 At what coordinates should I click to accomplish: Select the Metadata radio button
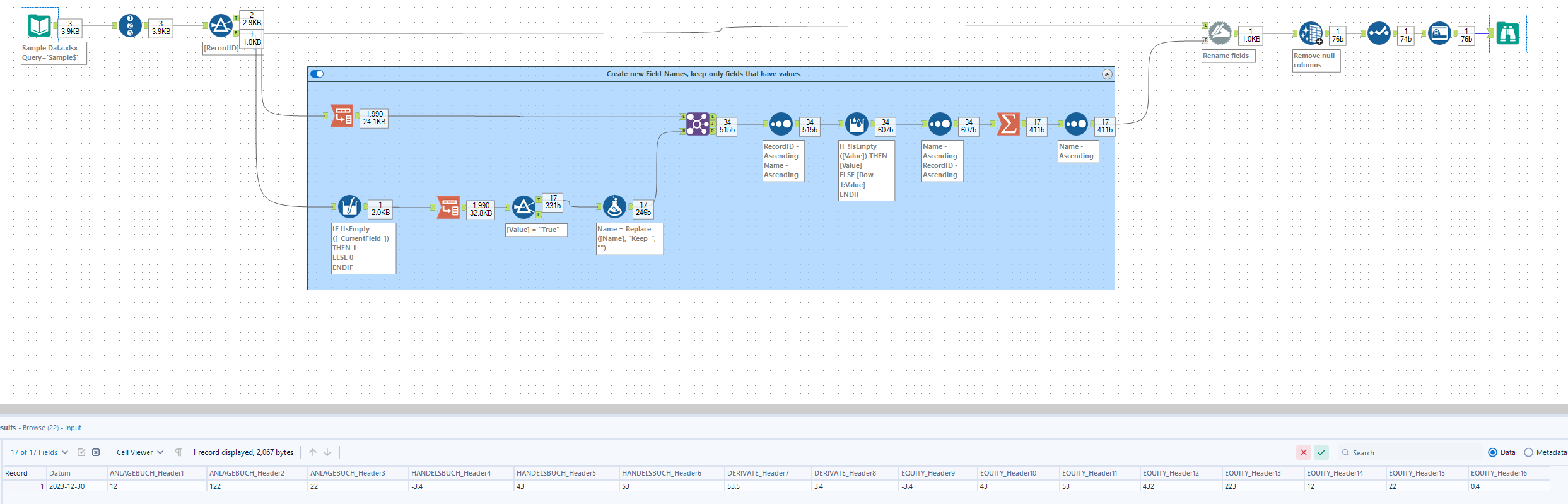click(x=1528, y=452)
